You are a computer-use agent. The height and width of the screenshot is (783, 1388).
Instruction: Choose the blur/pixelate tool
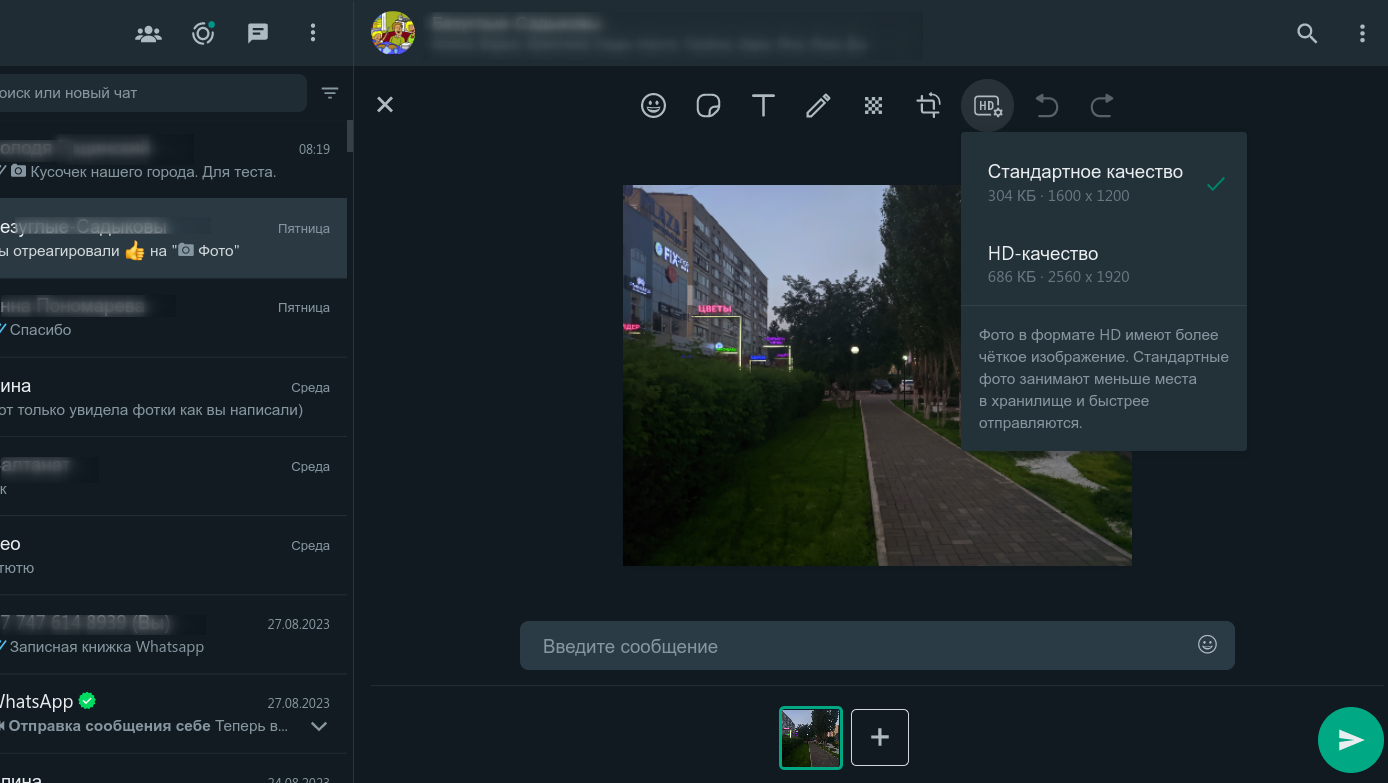[x=873, y=105]
